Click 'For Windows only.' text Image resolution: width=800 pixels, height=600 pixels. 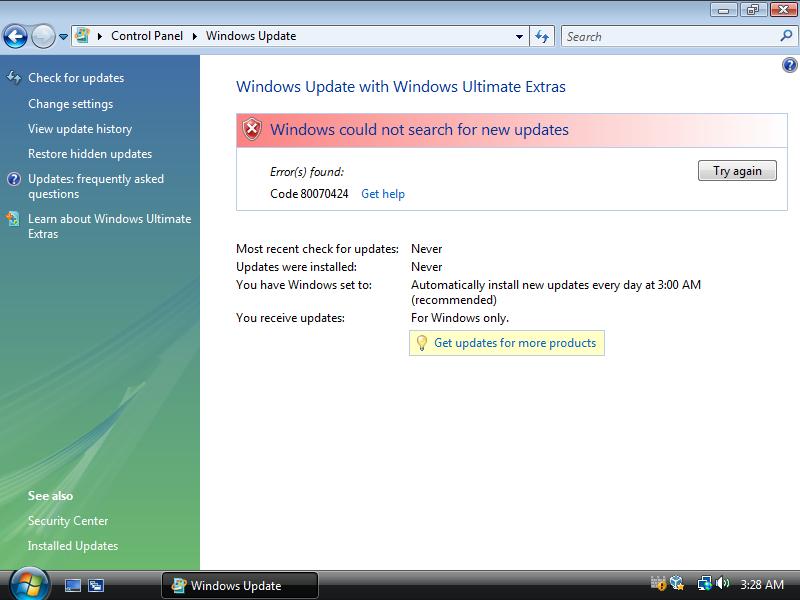[x=460, y=318]
